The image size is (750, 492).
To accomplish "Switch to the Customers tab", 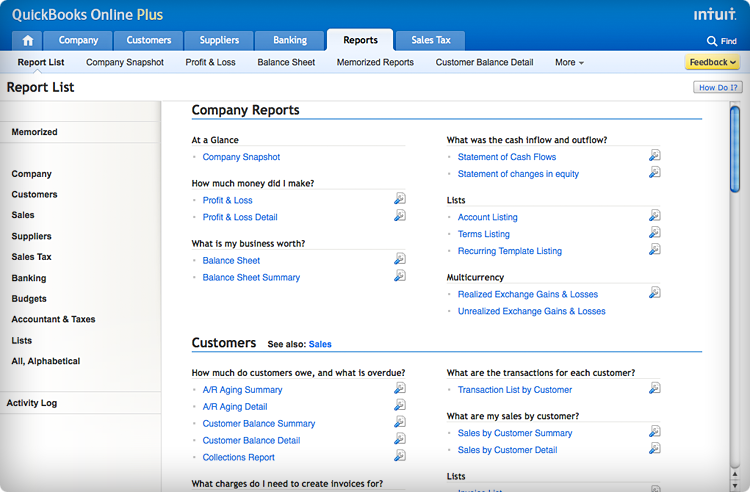I will tap(148, 41).
